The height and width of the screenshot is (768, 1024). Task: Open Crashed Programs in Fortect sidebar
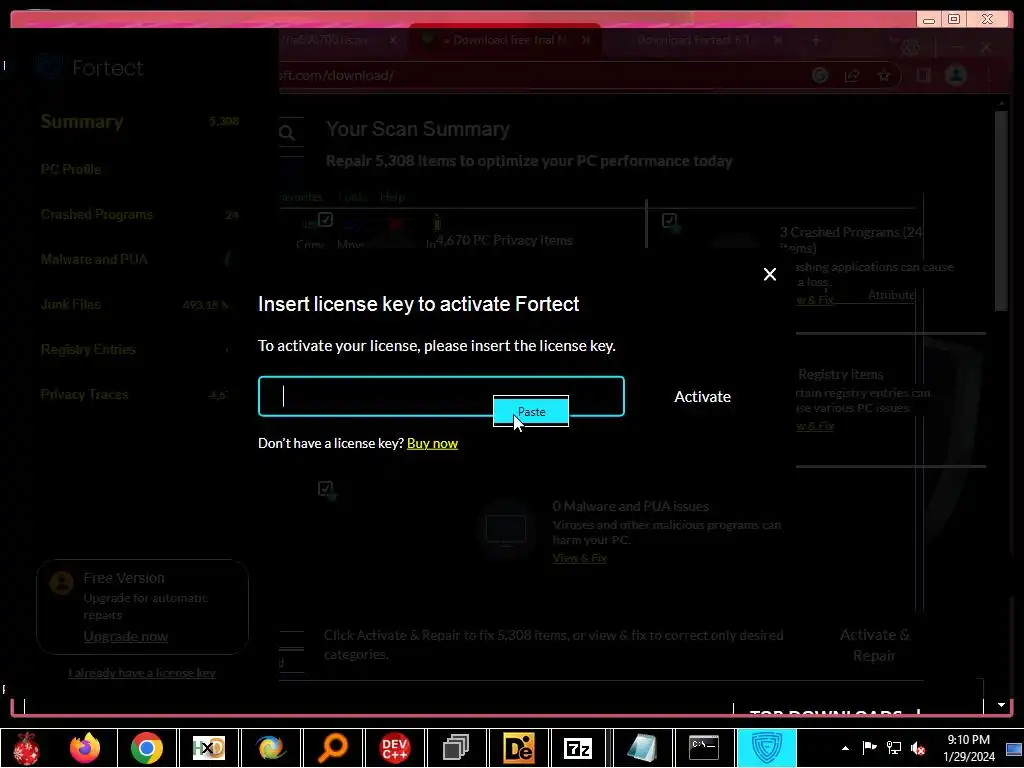click(x=97, y=214)
